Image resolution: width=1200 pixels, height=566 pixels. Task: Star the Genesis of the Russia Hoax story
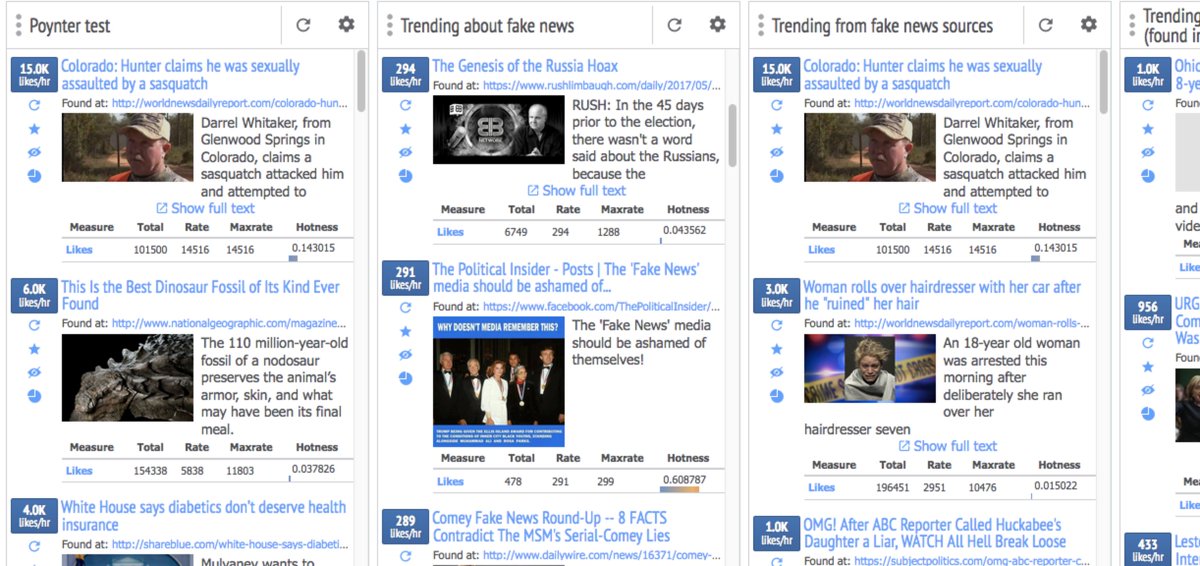405,129
